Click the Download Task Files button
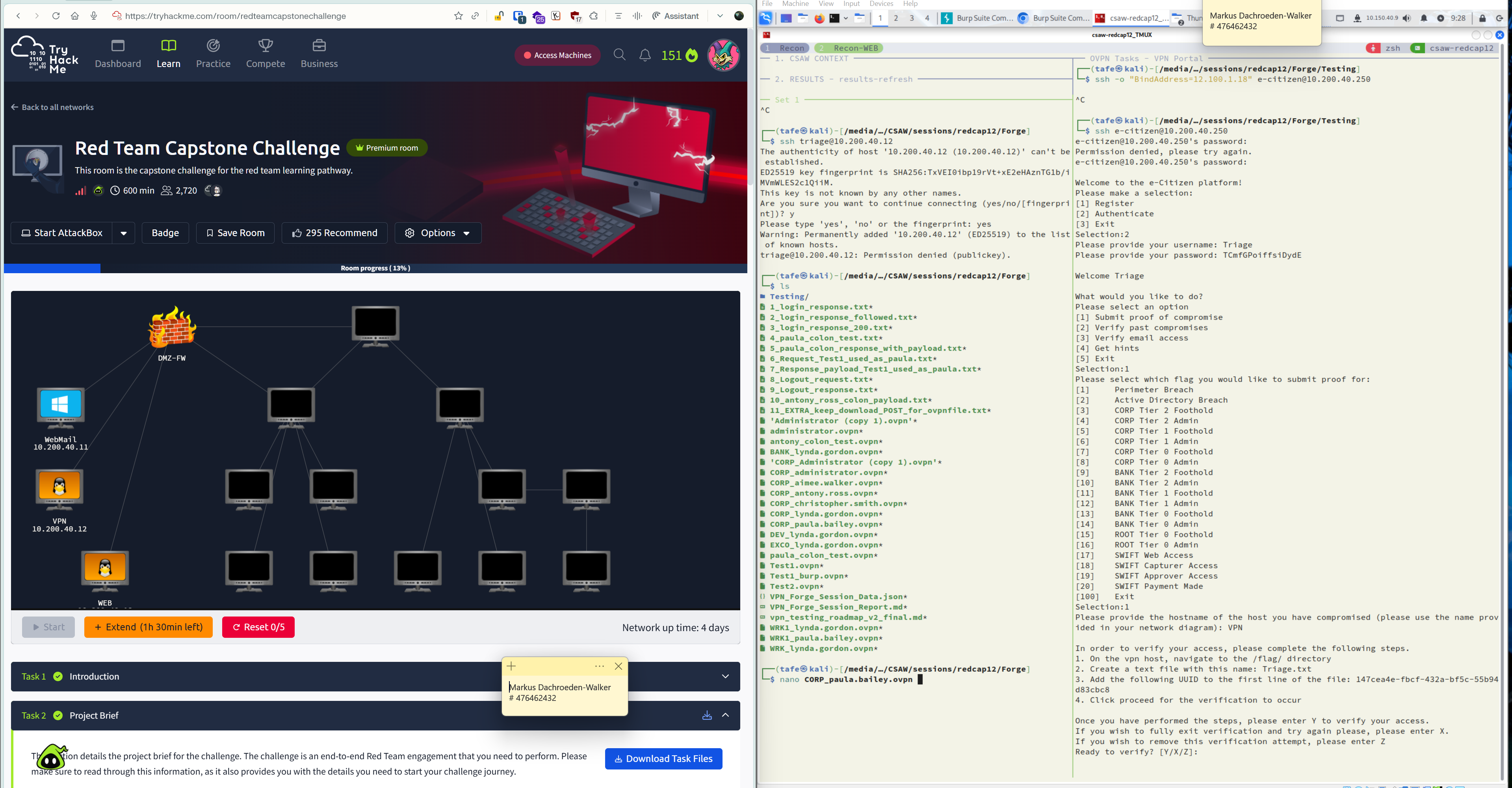 (x=663, y=759)
